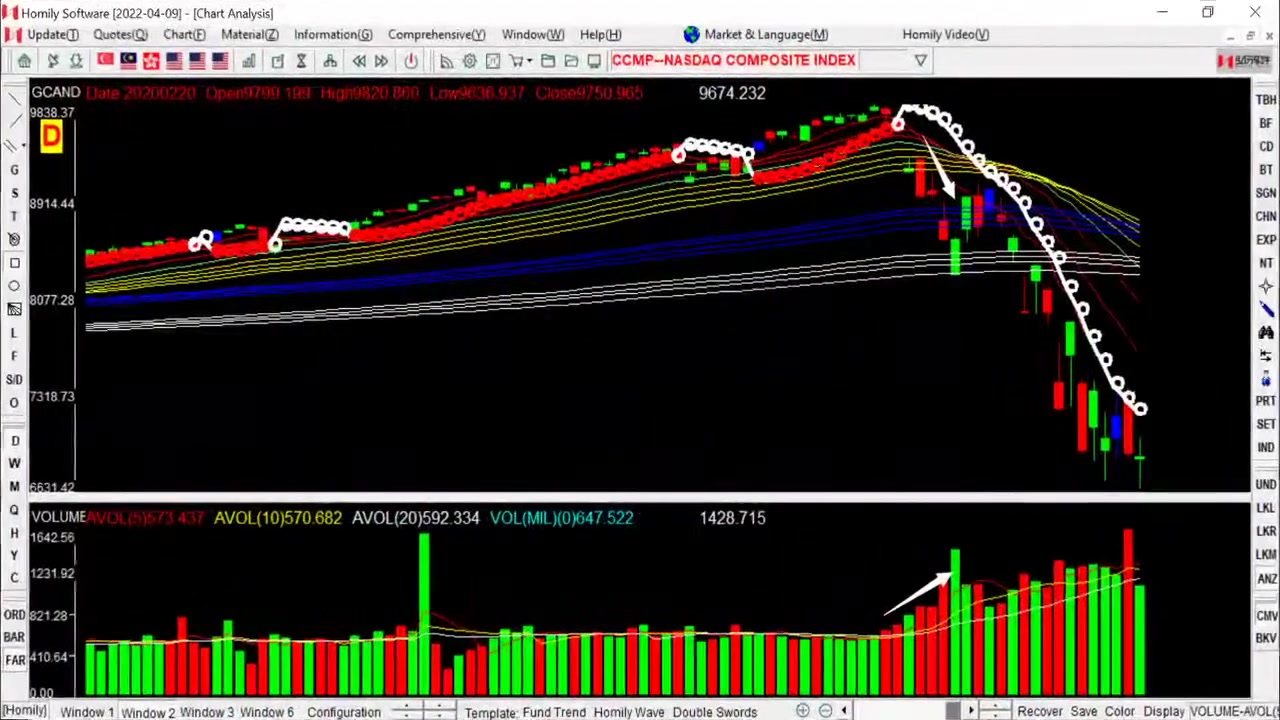This screenshot has height=720, width=1280.
Task: Click the hourglass toolbar icon
Action: [x=301, y=61]
